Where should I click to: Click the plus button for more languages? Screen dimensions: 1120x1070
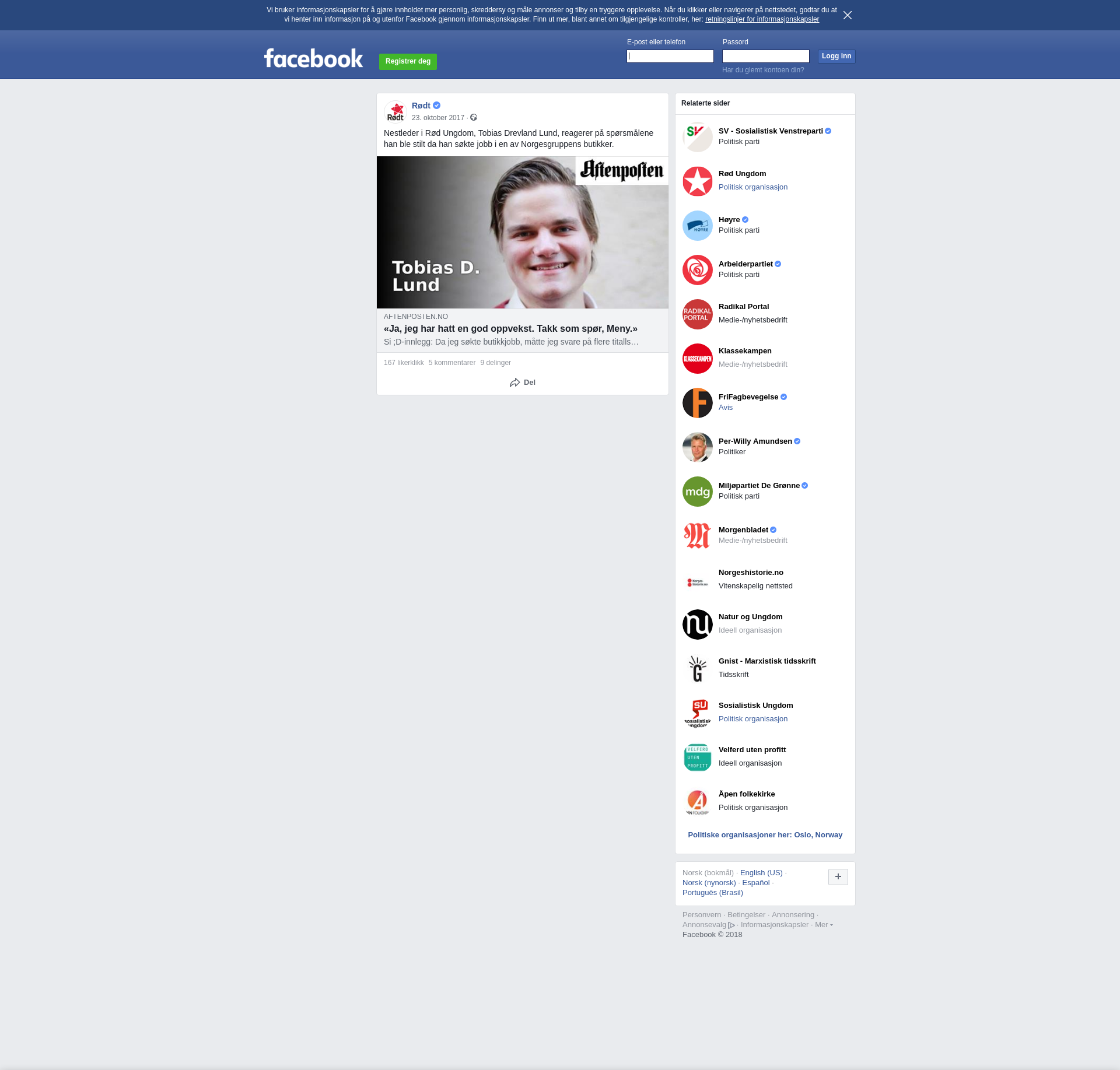tap(838, 877)
